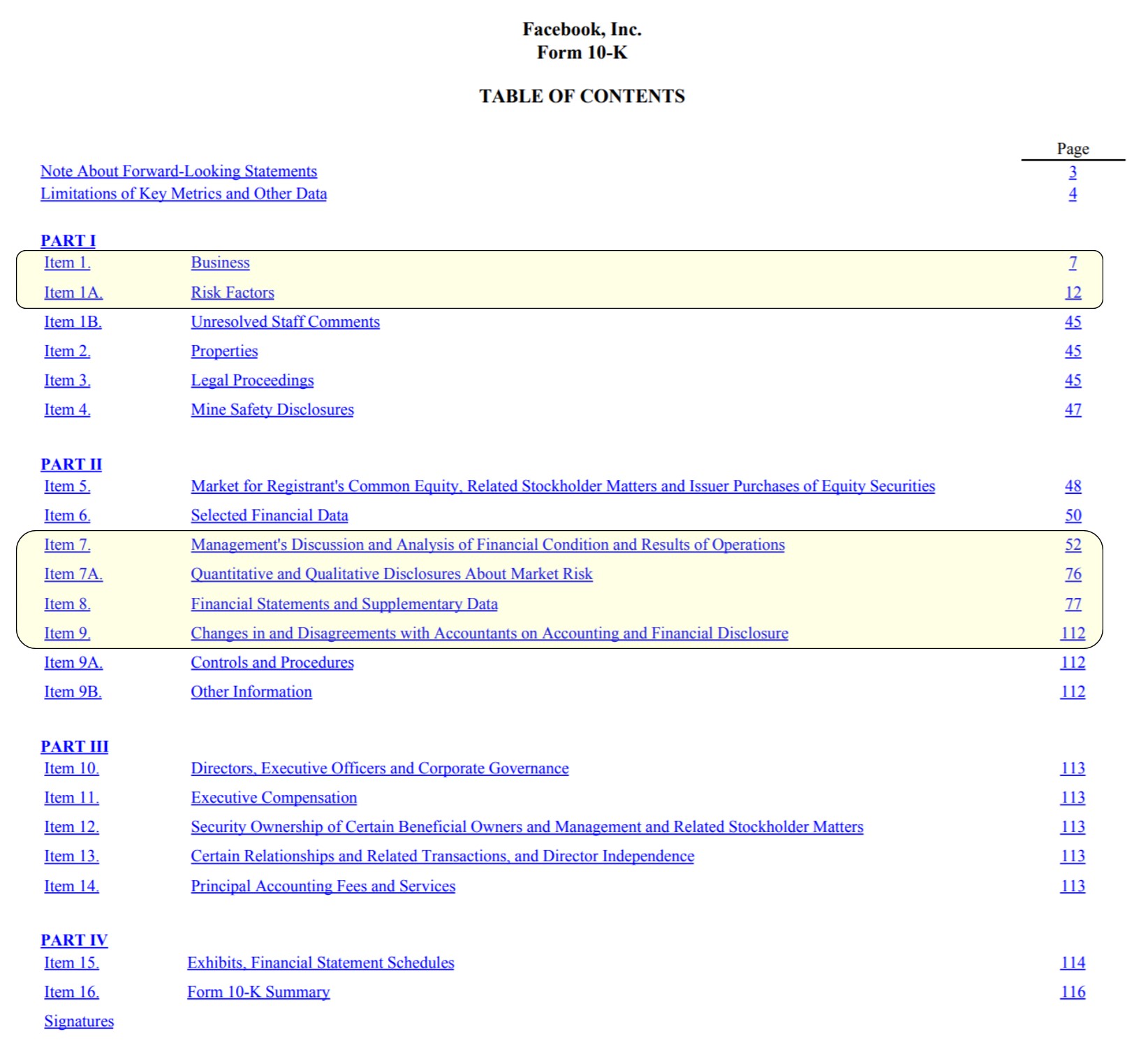This screenshot has height=1052, width=1148.
Task: Click the 'Item 6.' label link
Action: (67, 516)
